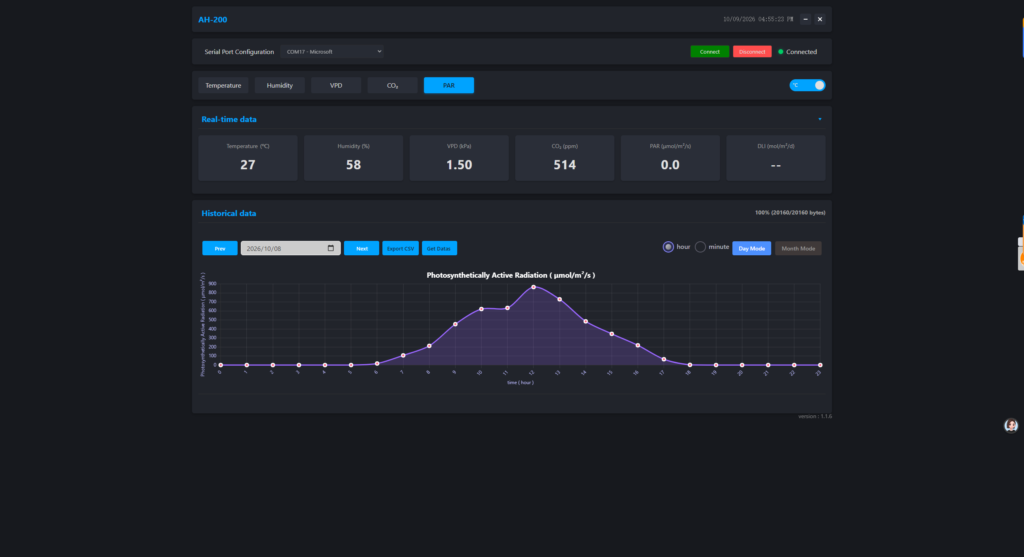
Task: Click the 100% (20160/20160 bytes) progress text
Action: click(x=790, y=213)
